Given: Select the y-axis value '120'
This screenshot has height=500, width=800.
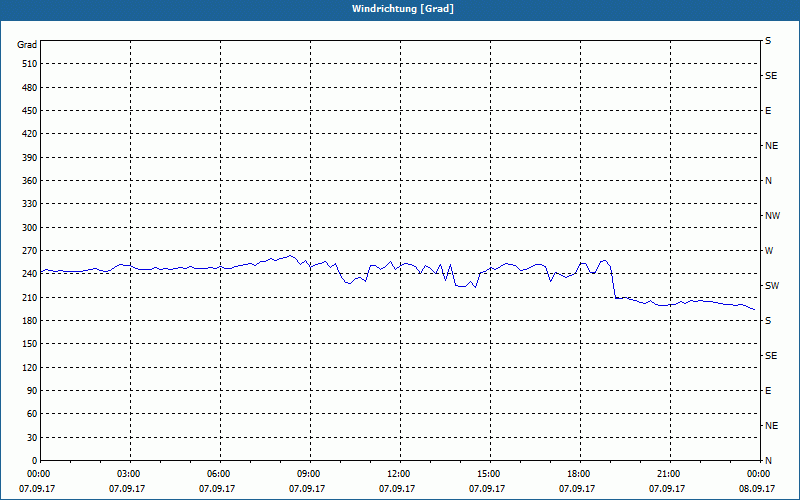Looking at the screenshot, I should click(30, 367).
